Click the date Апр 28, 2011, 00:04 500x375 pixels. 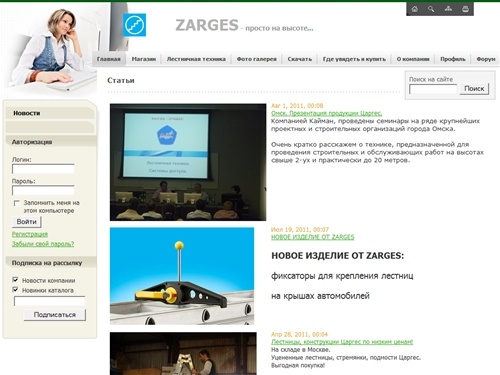(299, 334)
